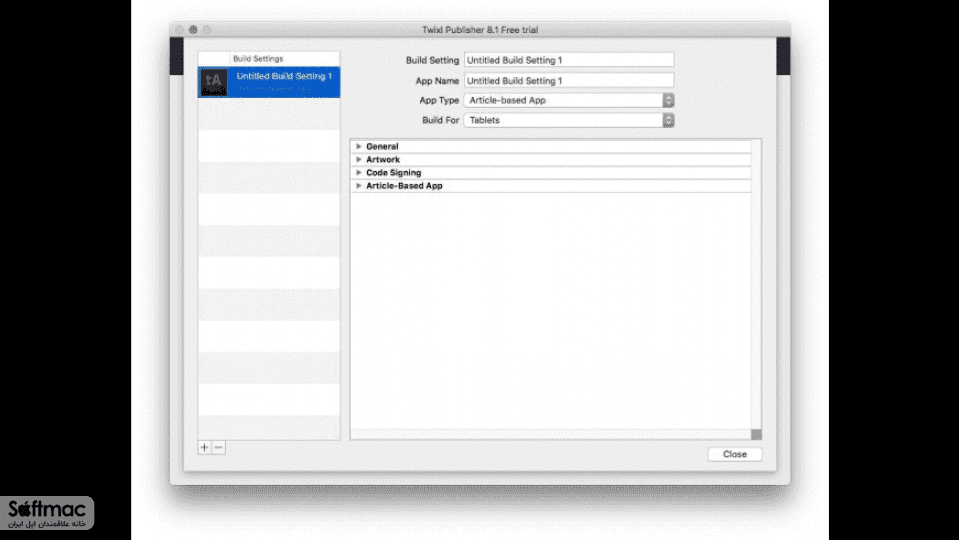The width and height of the screenshot is (959, 540).
Task: Click the resize corner of settings panel
Action: (x=757, y=434)
